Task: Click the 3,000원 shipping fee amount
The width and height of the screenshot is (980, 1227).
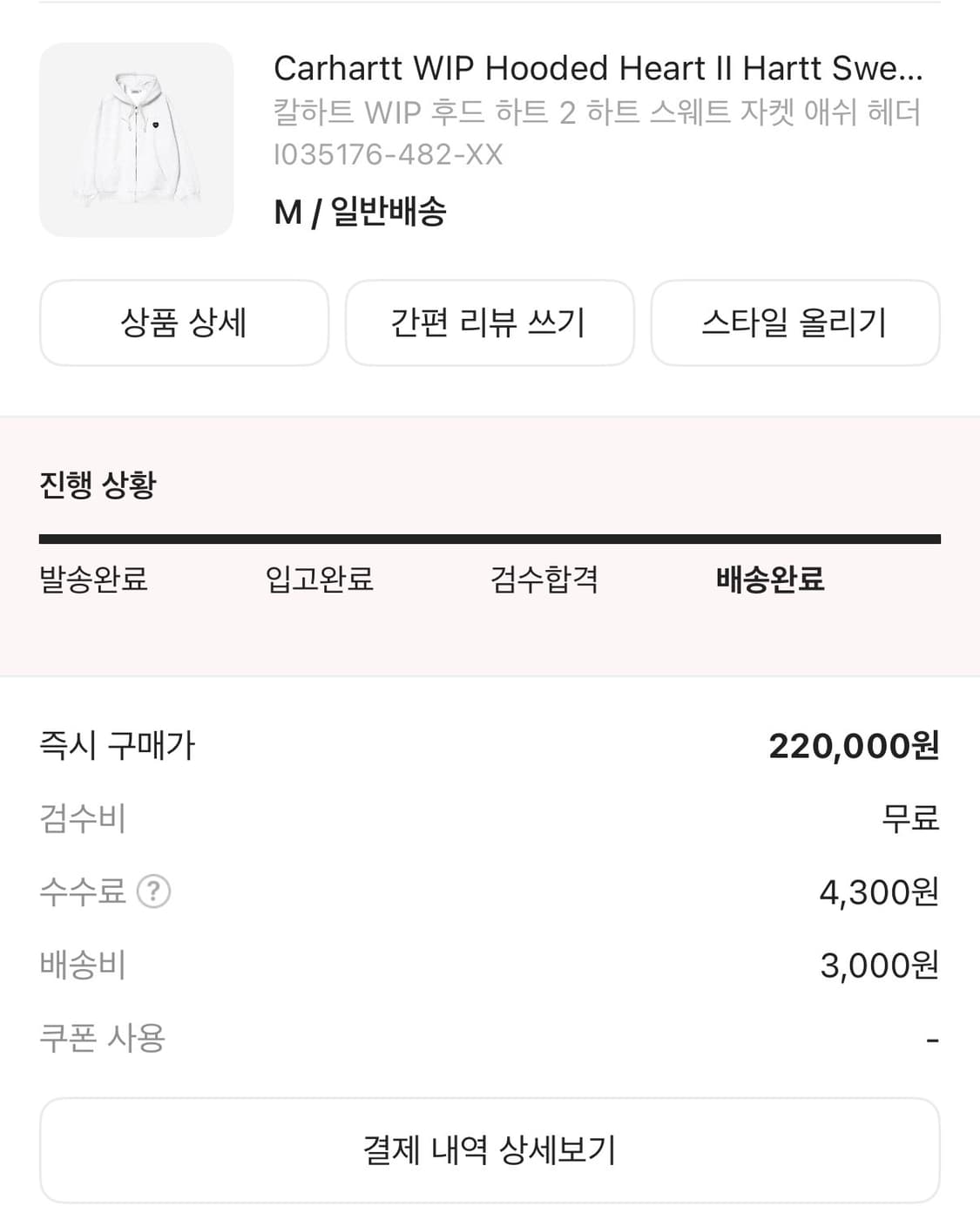Action: click(879, 966)
